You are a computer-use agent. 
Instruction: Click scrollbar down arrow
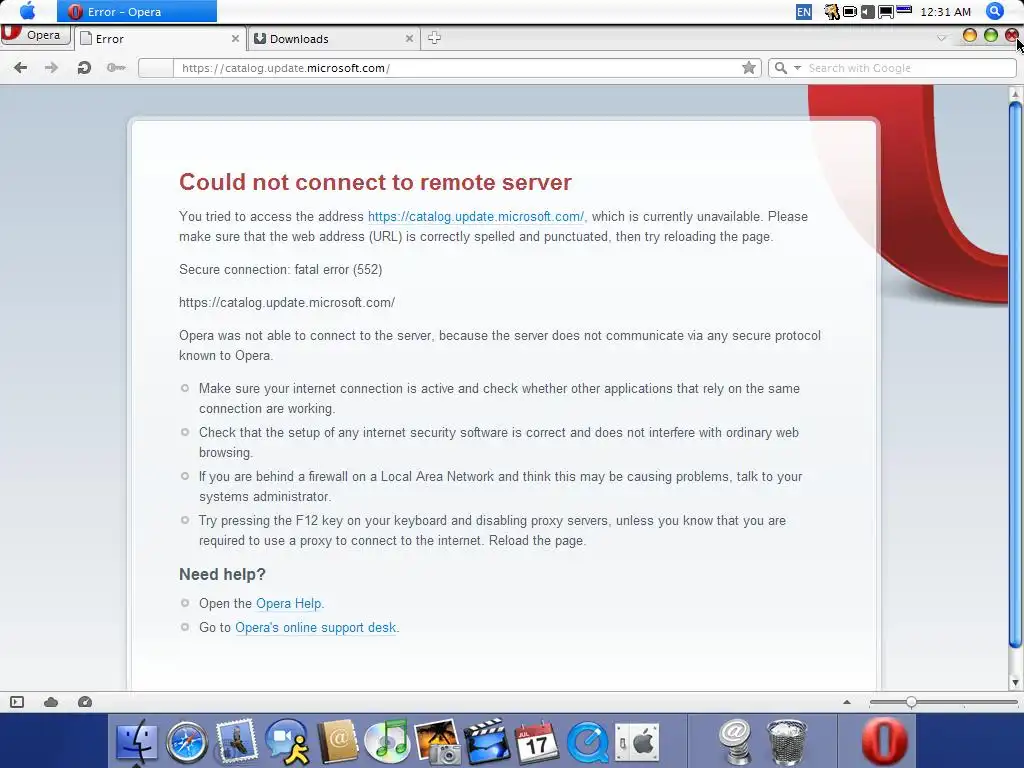point(1015,682)
